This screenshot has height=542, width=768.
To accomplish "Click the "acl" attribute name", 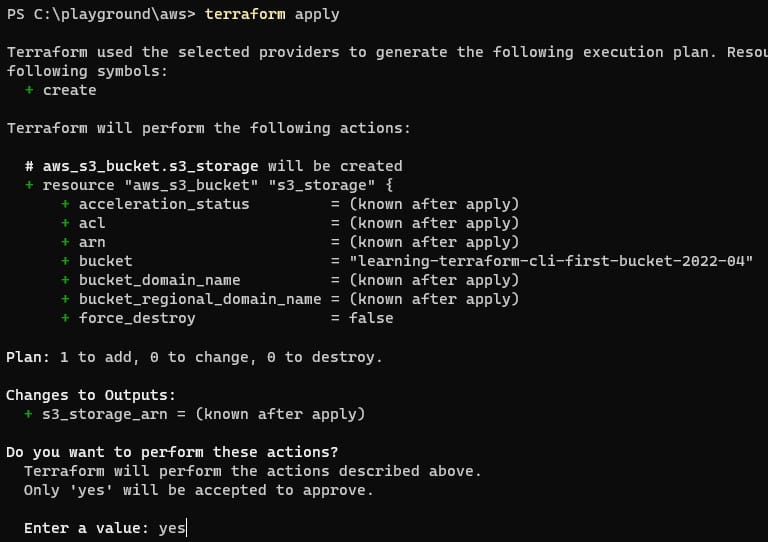I will click(92, 223).
